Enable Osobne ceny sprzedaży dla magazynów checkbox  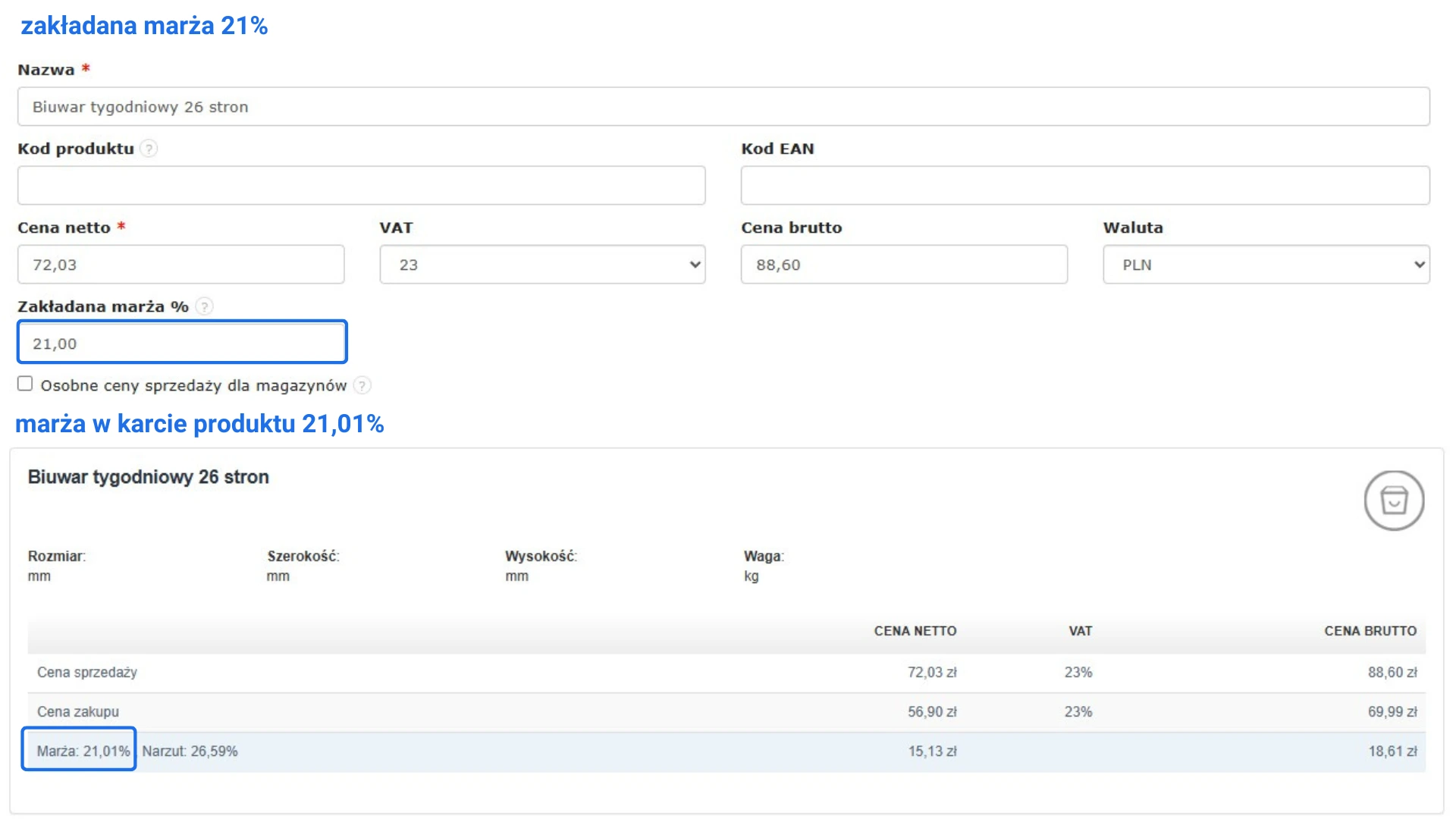pos(25,384)
